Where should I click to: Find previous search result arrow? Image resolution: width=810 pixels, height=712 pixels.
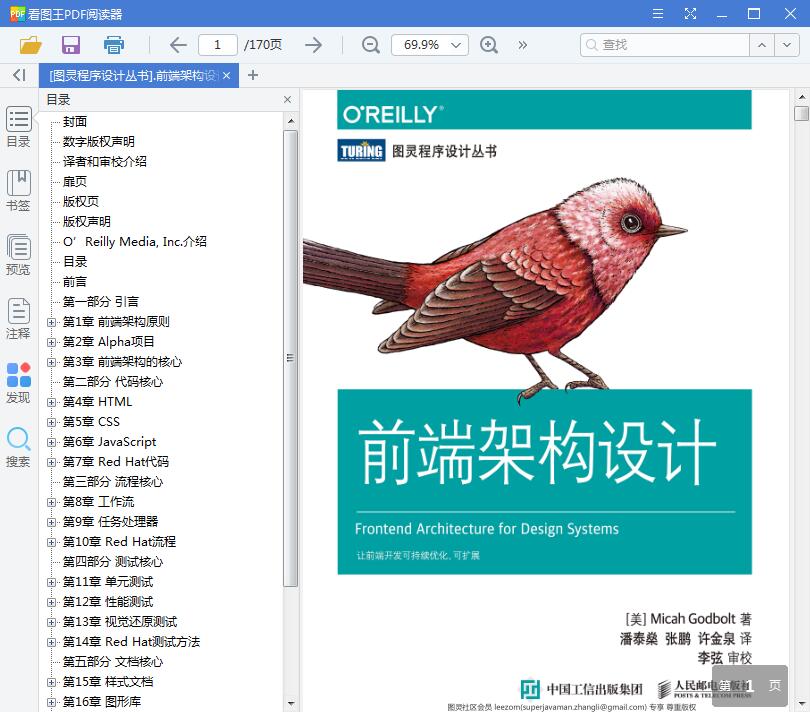(761, 45)
